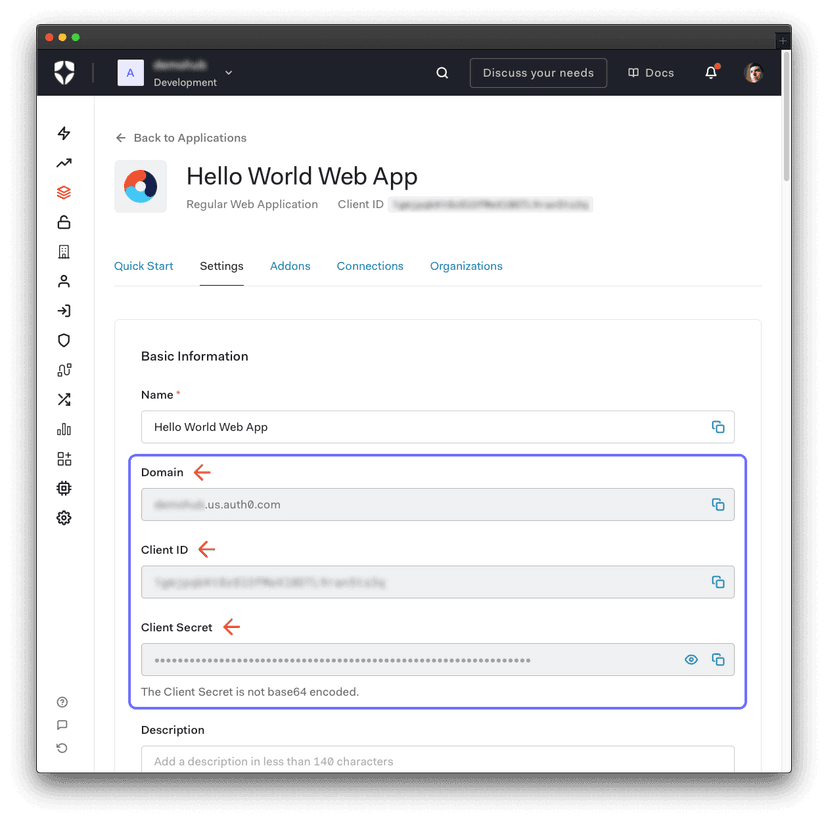The width and height of the screenshot is (828, 821).
Task: Open the Marketplace icon in the sidebar
Action: [63, 458]
